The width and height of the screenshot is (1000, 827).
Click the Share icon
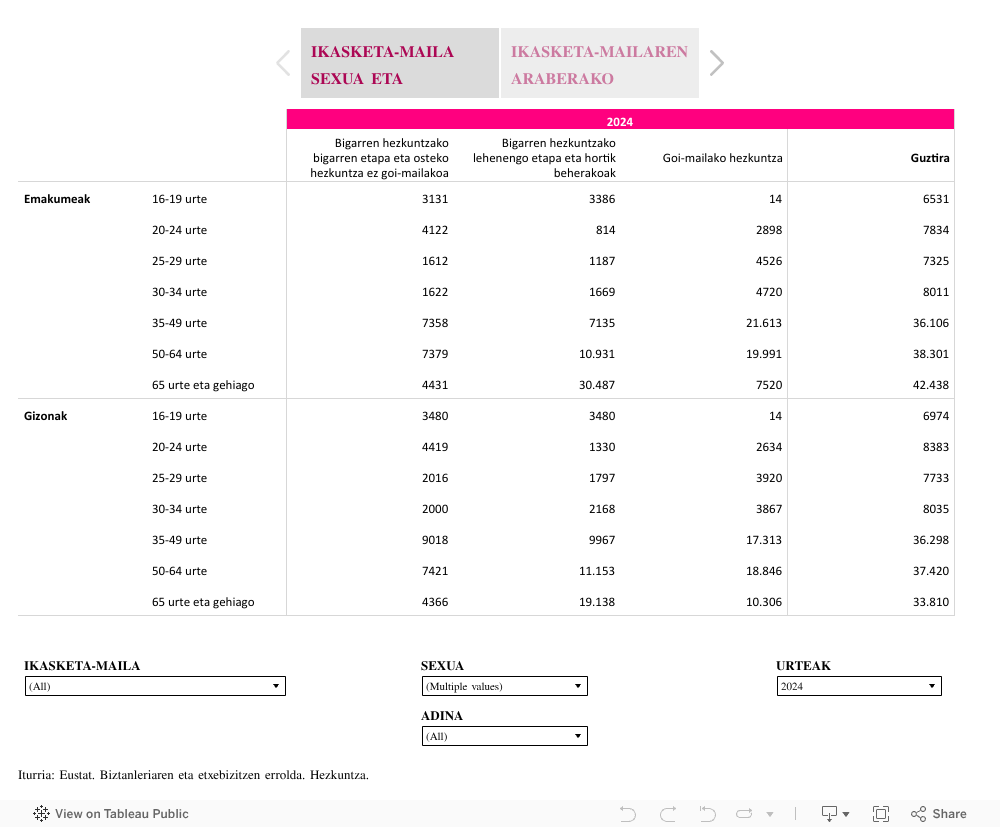918,814
